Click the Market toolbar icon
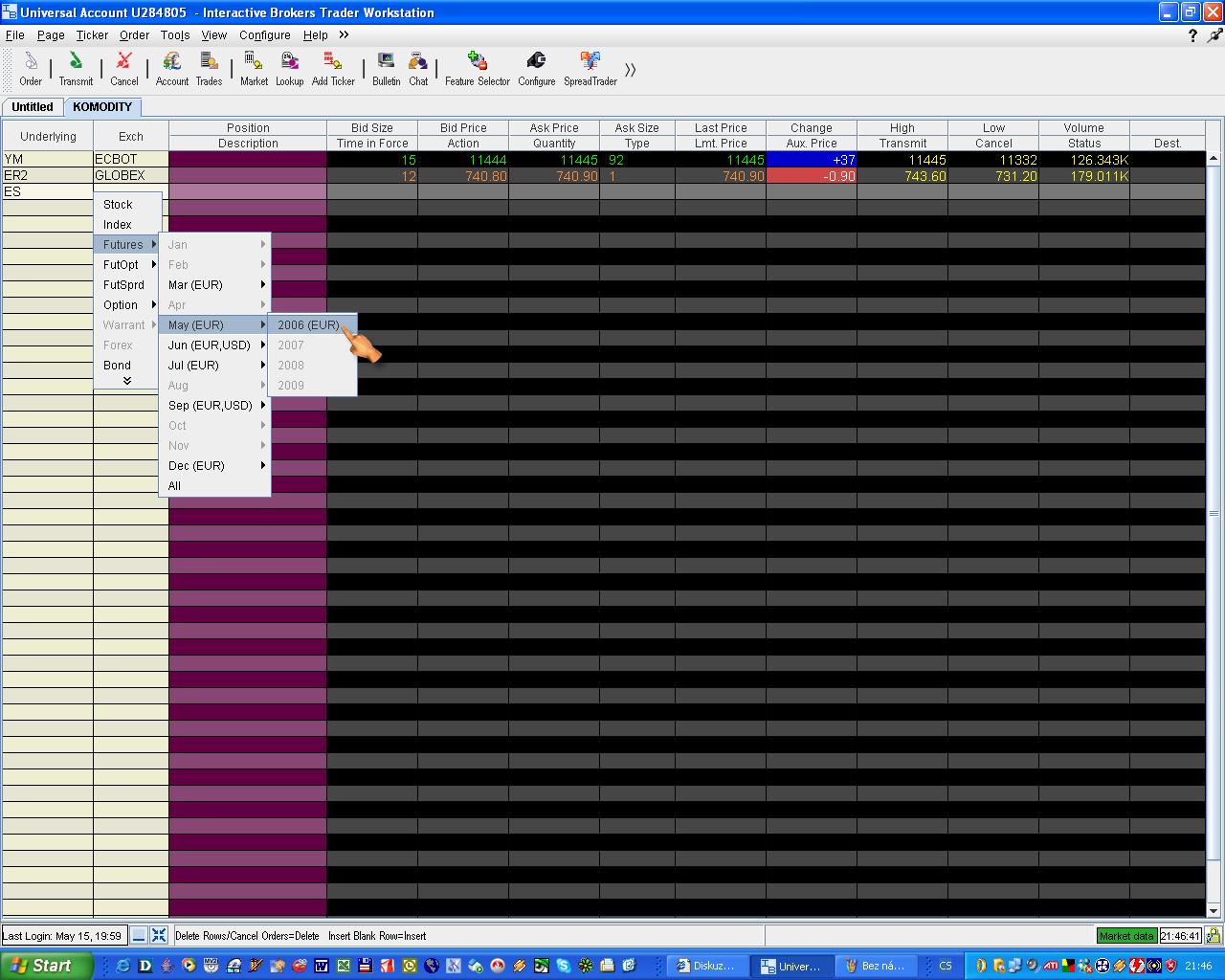The width and height of the screenshot is (1225, 980). [x=254, y=69]
